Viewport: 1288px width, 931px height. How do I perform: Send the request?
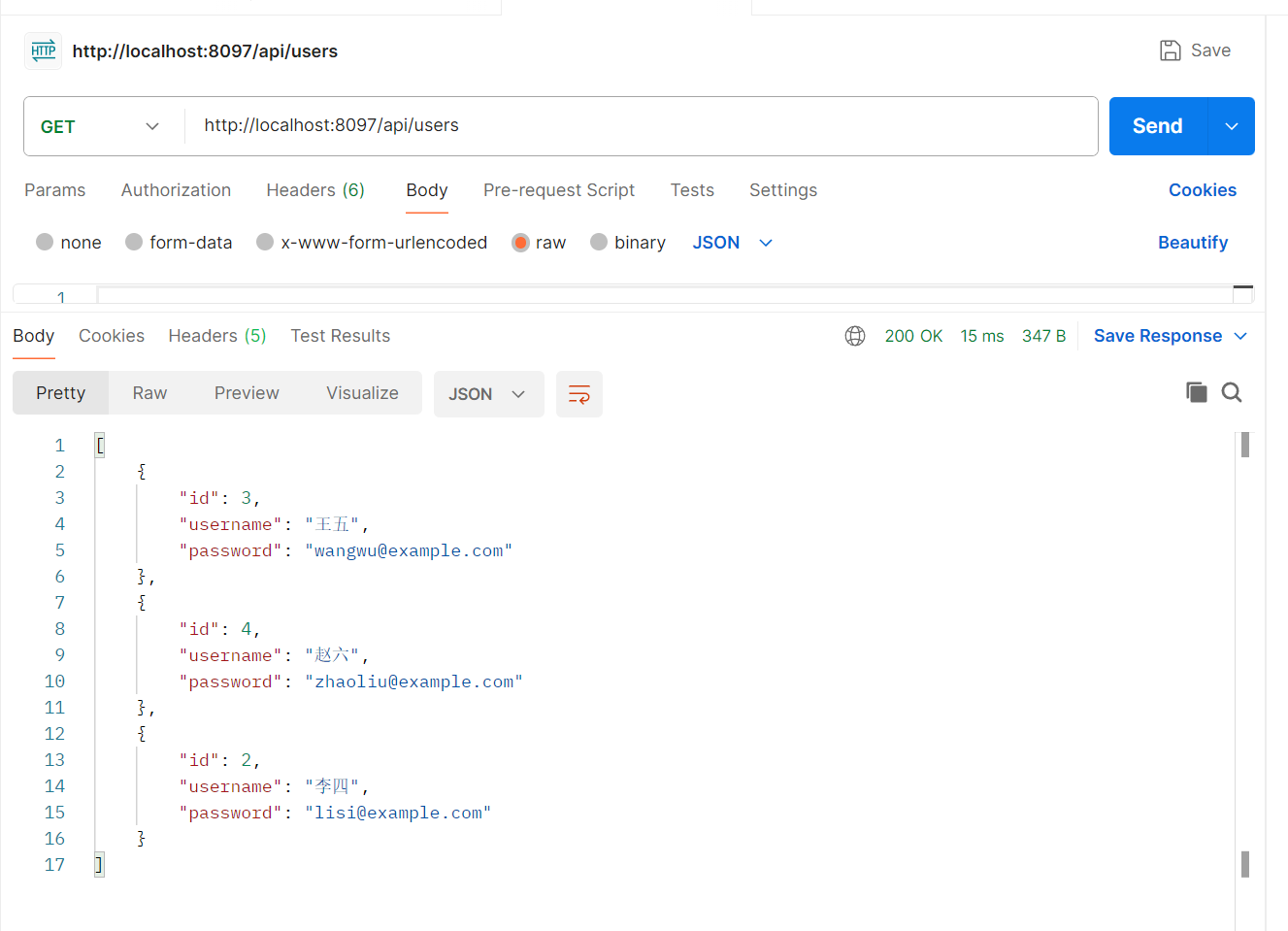point(1156,126)
